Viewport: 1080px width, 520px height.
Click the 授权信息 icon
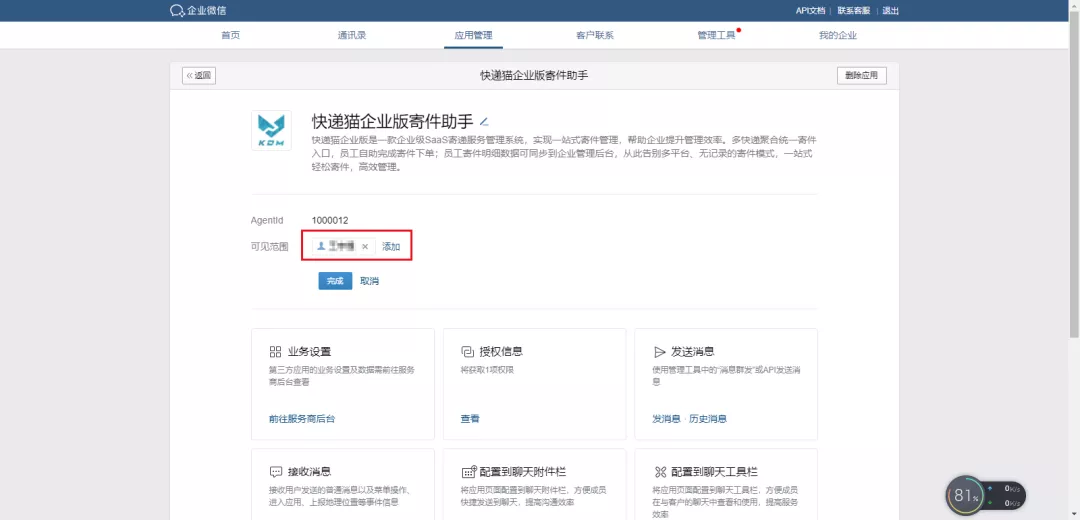[467, 352]
